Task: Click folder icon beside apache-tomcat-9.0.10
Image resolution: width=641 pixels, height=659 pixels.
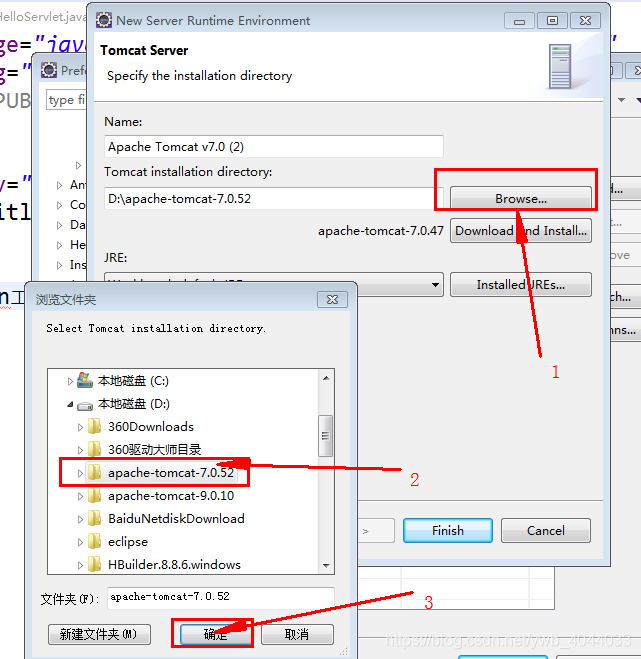Action: click(95, 495)
